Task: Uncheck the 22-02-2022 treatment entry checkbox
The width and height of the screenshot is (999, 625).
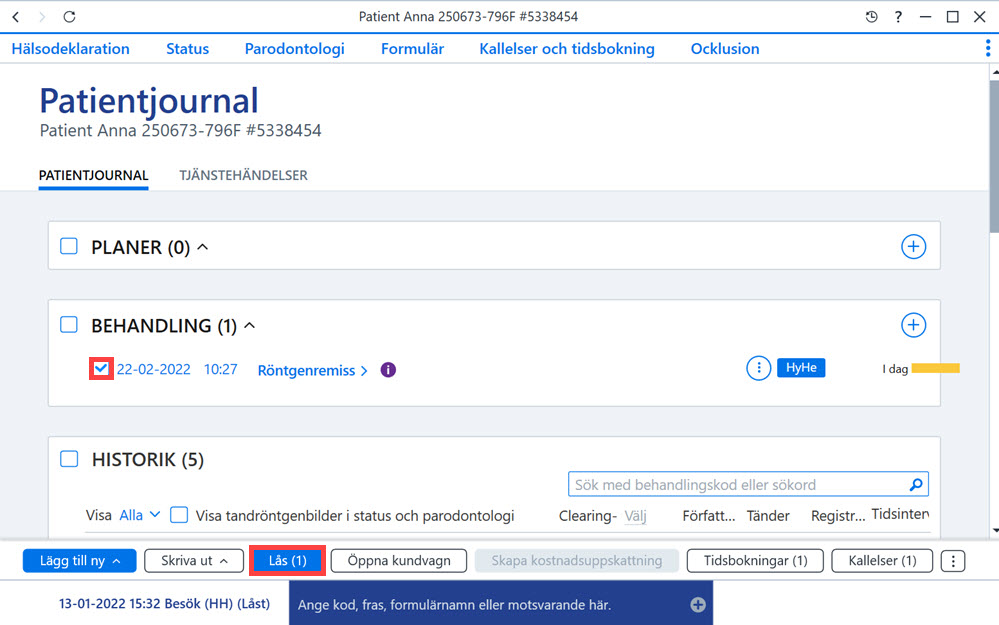Action: click(101, 368)
